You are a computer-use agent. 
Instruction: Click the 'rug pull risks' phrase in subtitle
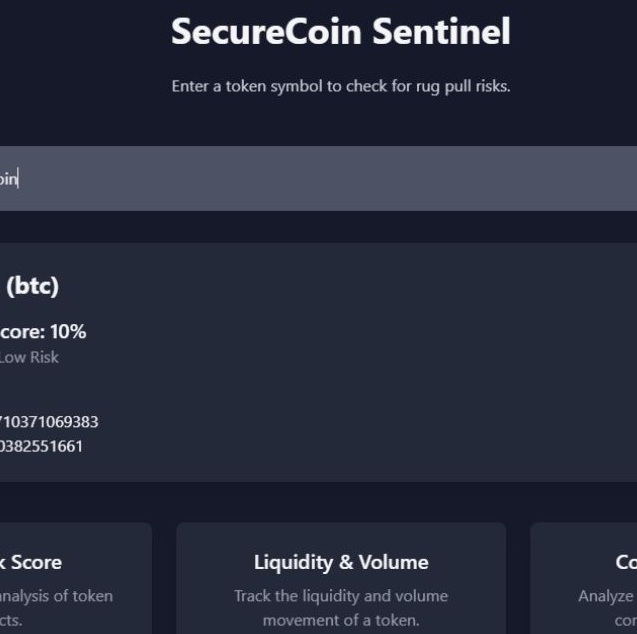click(464, 86)
